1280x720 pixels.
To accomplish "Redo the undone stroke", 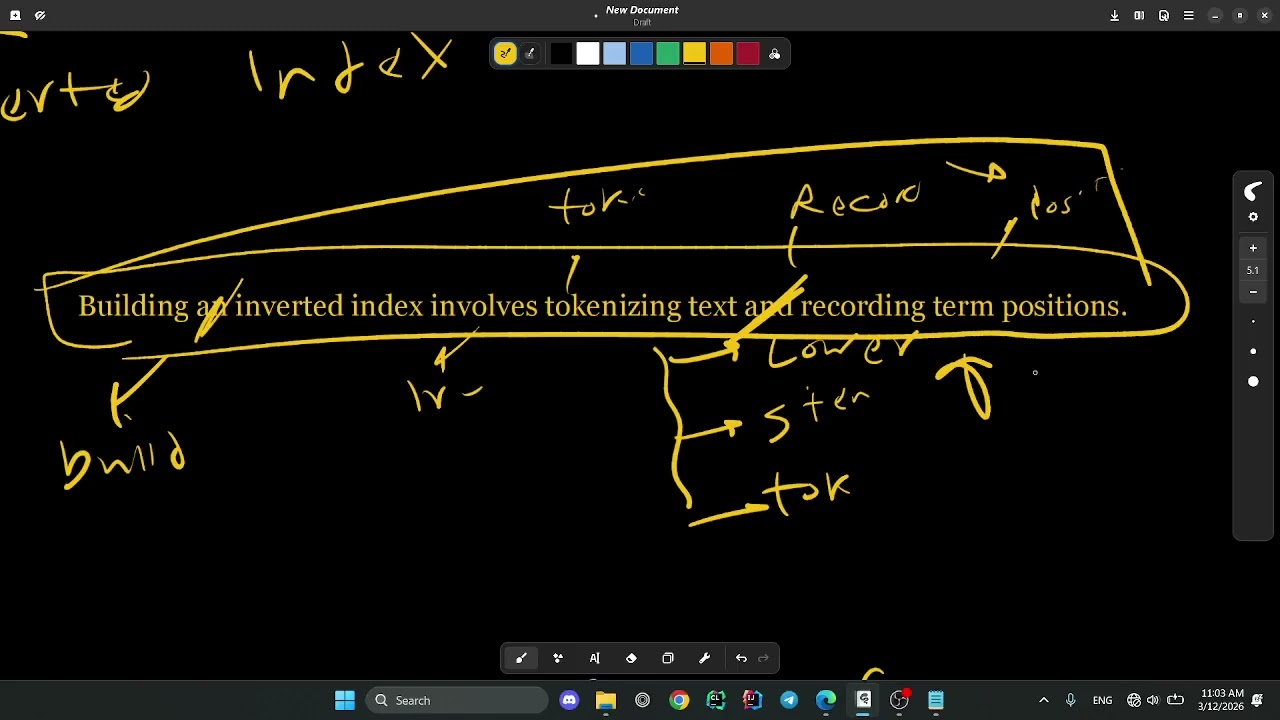I will (764, 658).
